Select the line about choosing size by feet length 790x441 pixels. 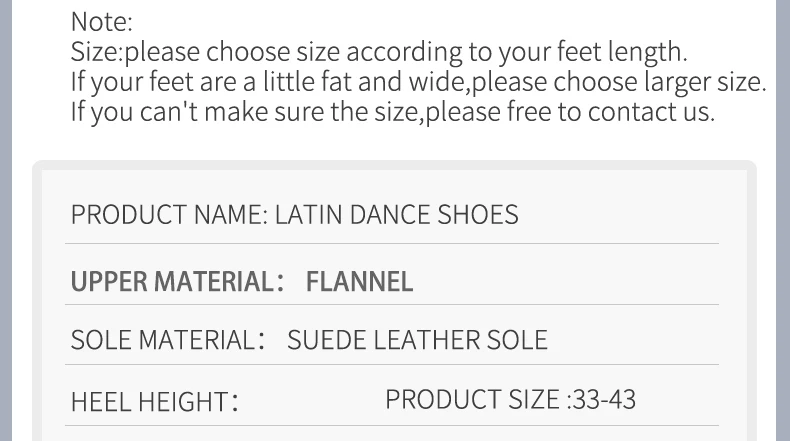(378, 51)
